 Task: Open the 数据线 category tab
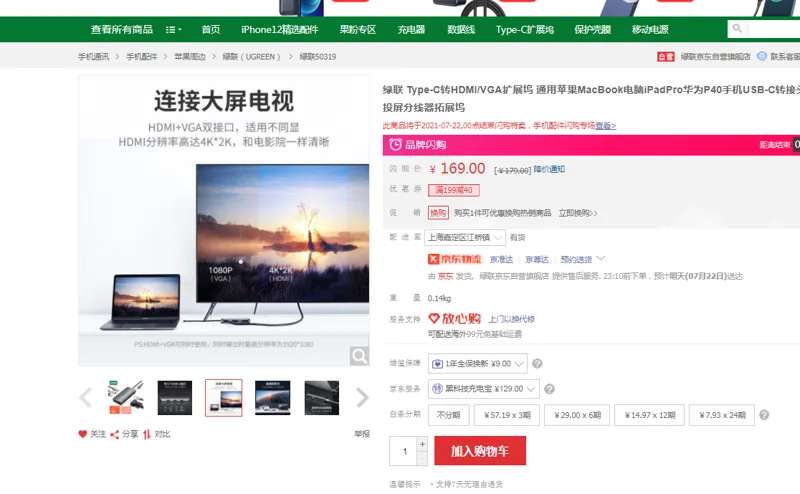tap(461, 30)
